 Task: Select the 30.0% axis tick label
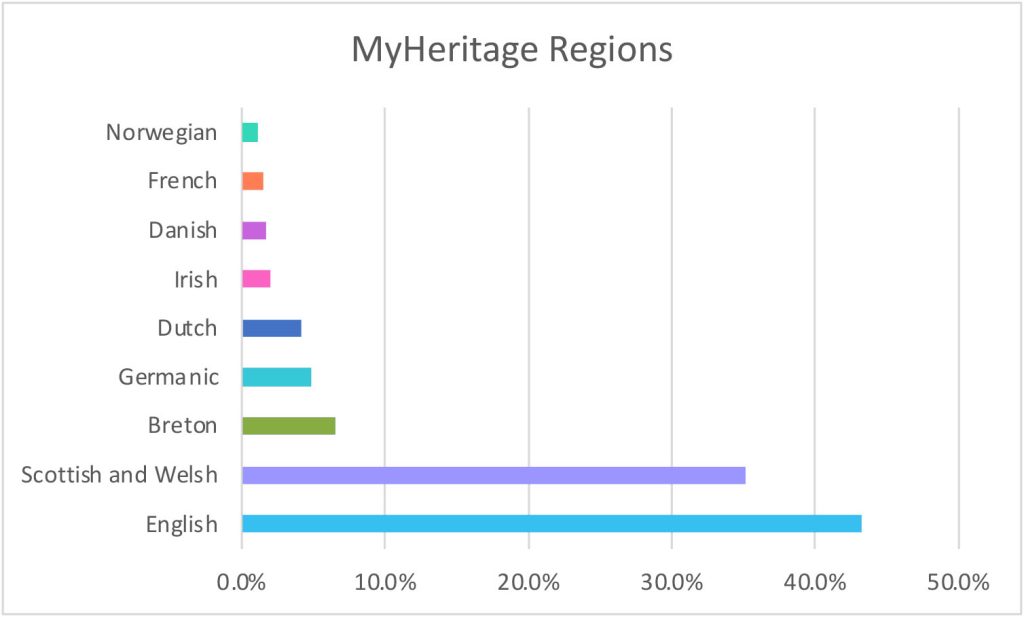tap(671, 581)
